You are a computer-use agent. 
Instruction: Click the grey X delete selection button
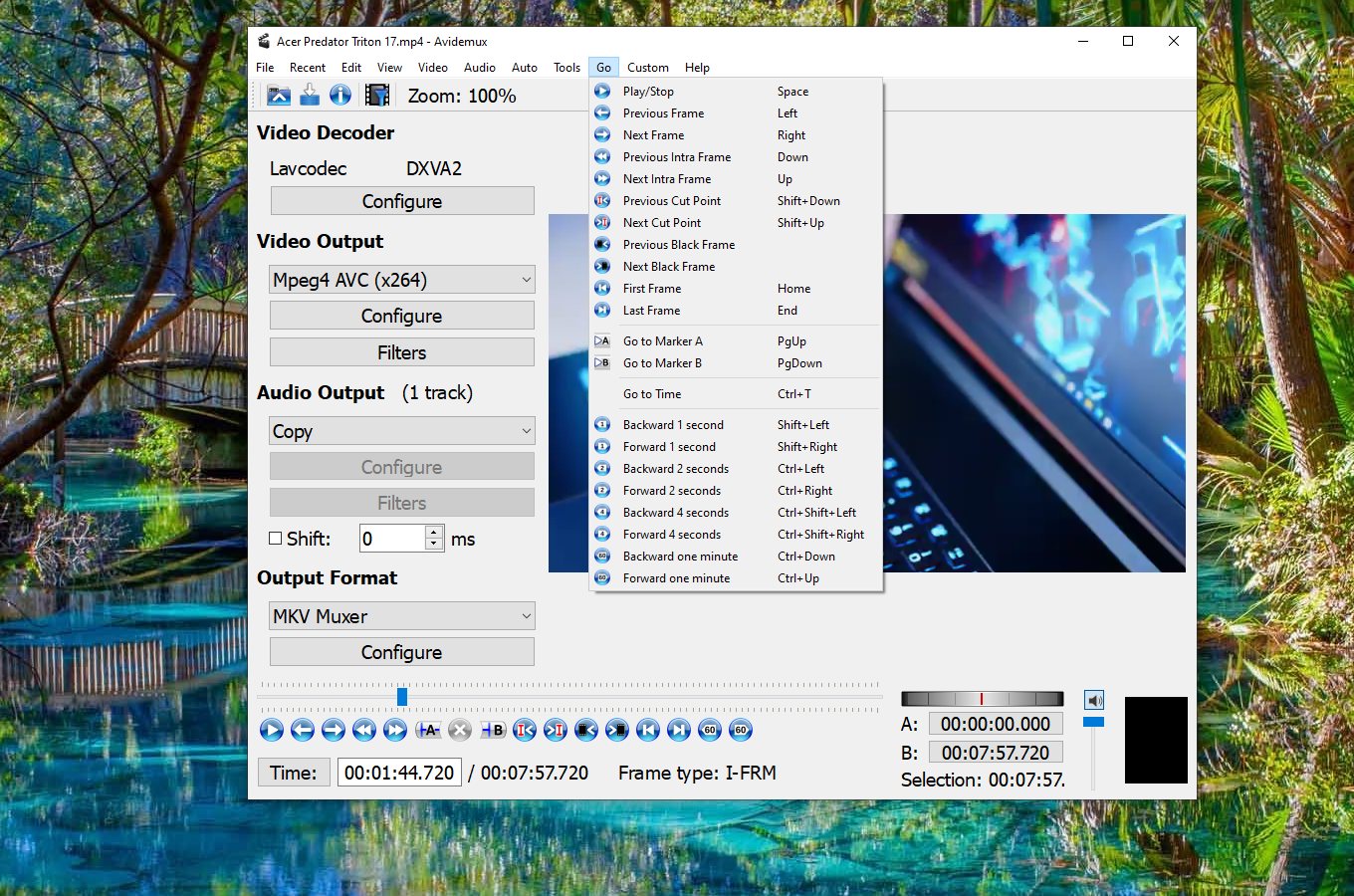459,730
